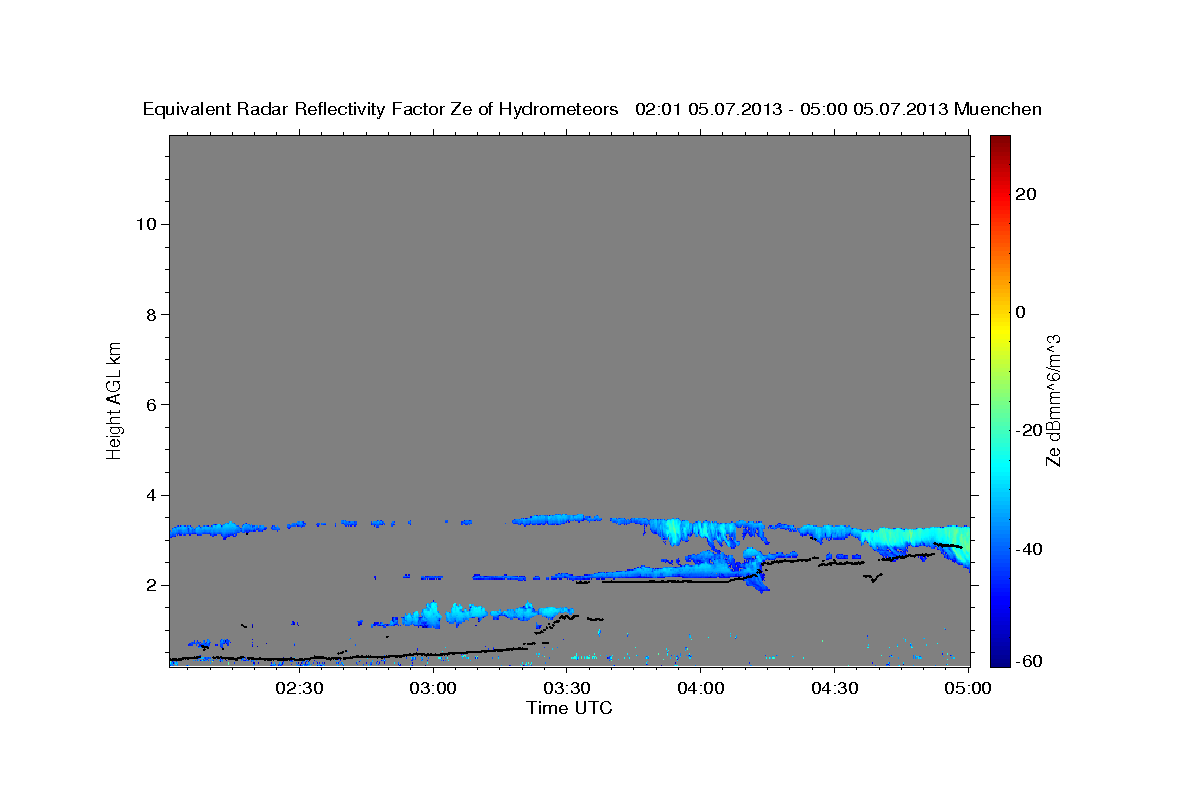Click the colorbar label 'Ze dBmm^6/m^3'
Image resolution: width=1200 pixels, height=800 pixels.
1053,400
